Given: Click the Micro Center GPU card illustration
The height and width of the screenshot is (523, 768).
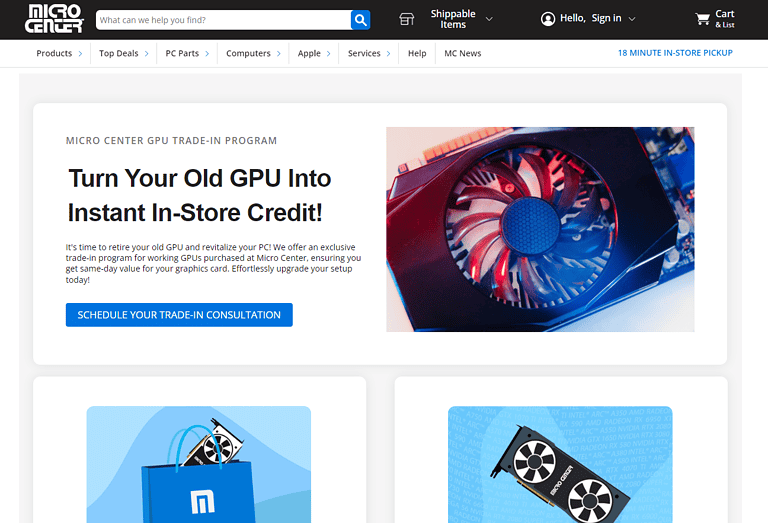Looking at the screenshot, I should click(559, 465).
